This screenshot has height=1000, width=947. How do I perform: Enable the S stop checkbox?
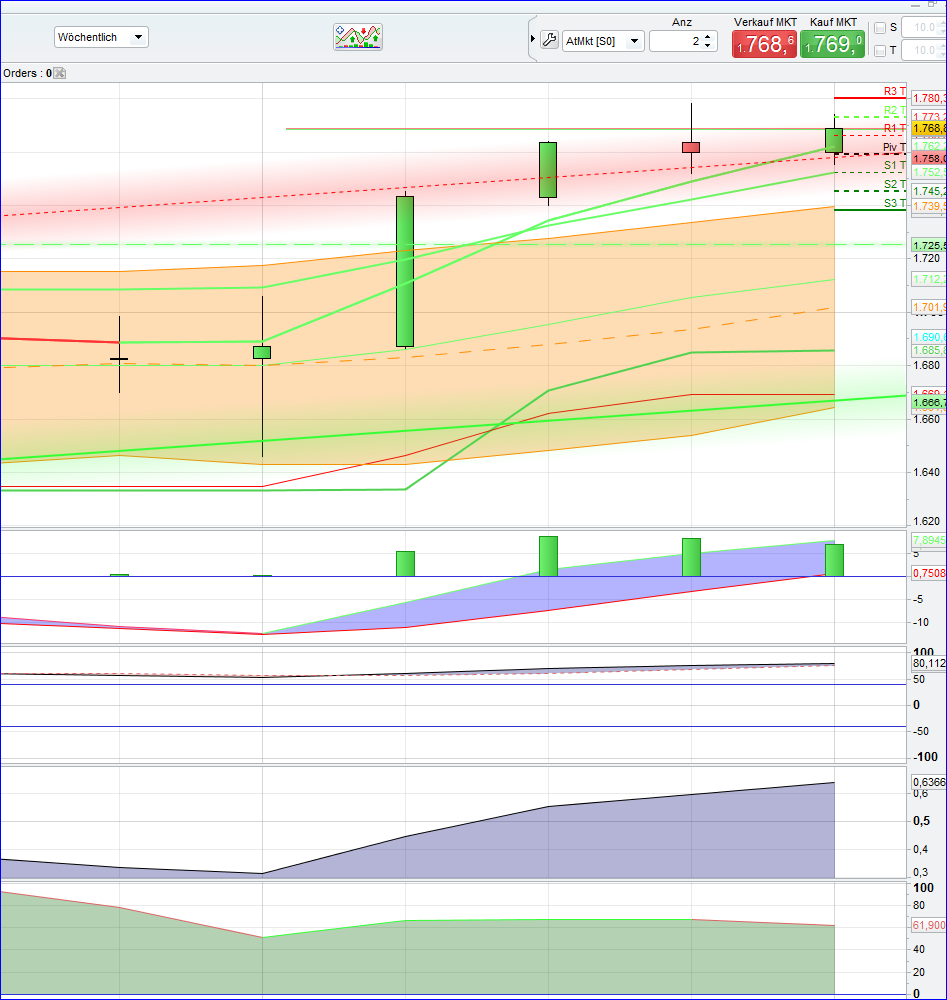880,27
